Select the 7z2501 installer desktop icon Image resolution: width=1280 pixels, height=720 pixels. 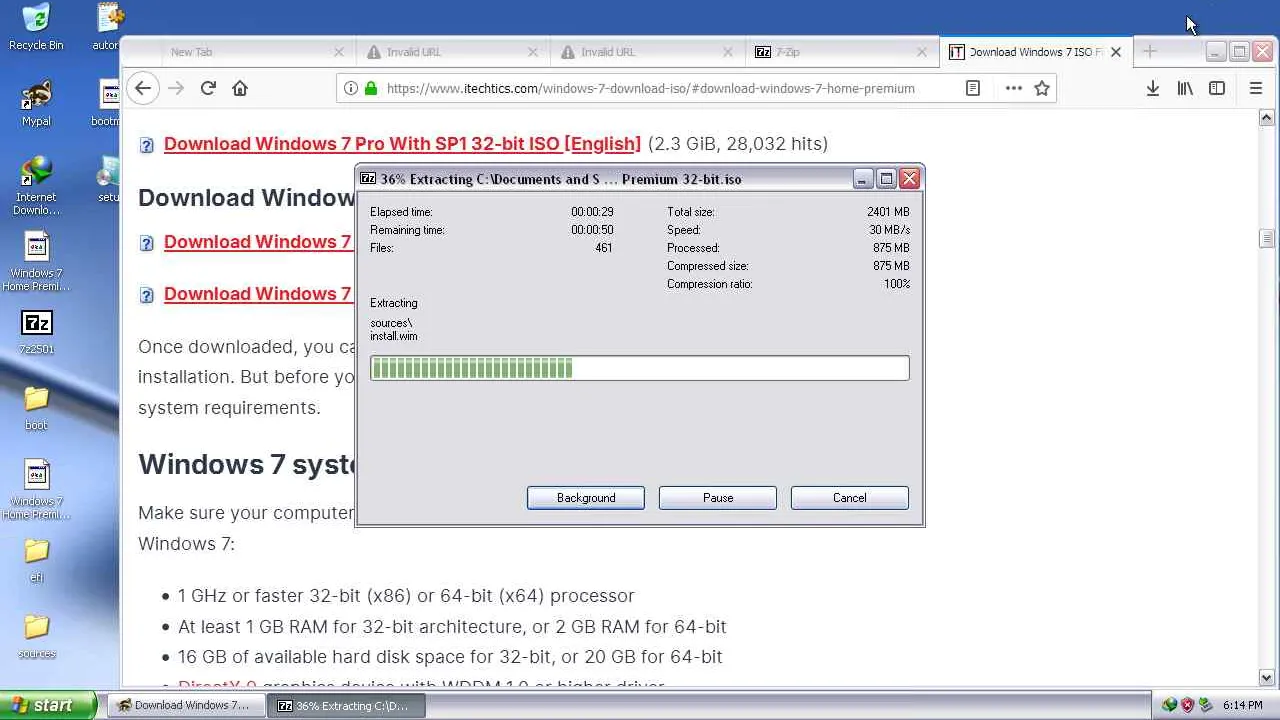pos(36,332)
